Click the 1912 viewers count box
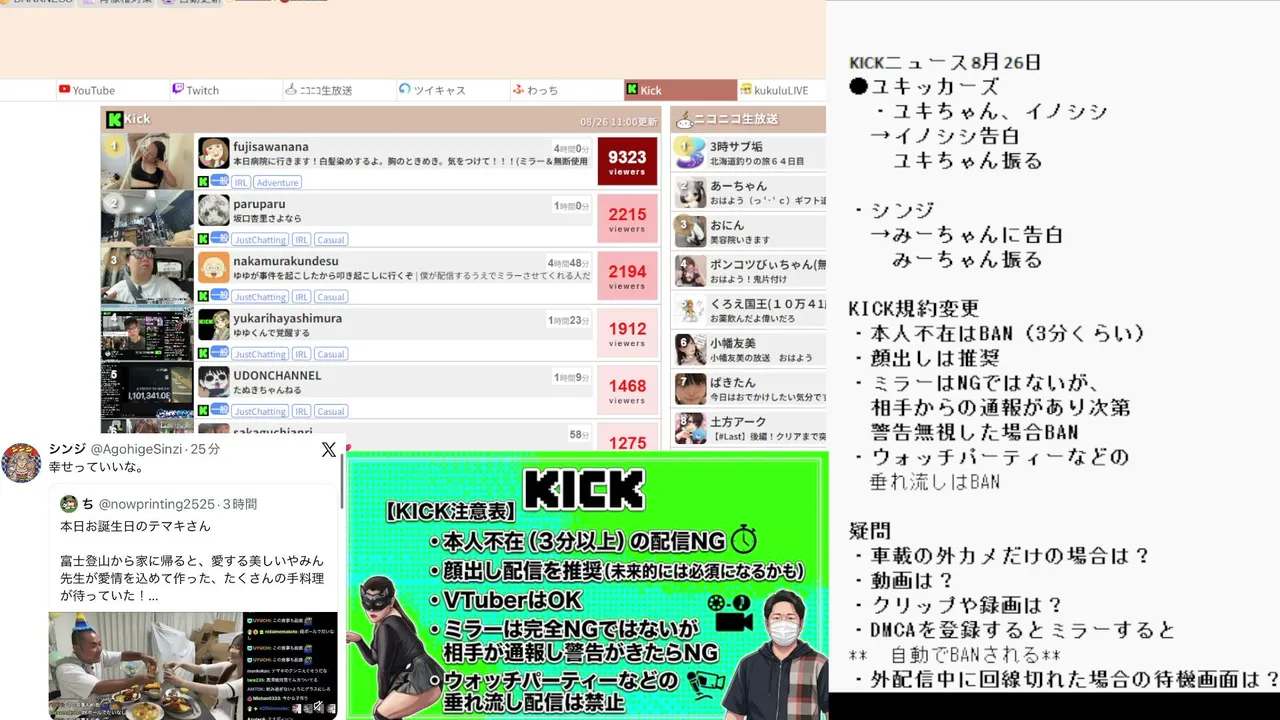 coord(627,332)
